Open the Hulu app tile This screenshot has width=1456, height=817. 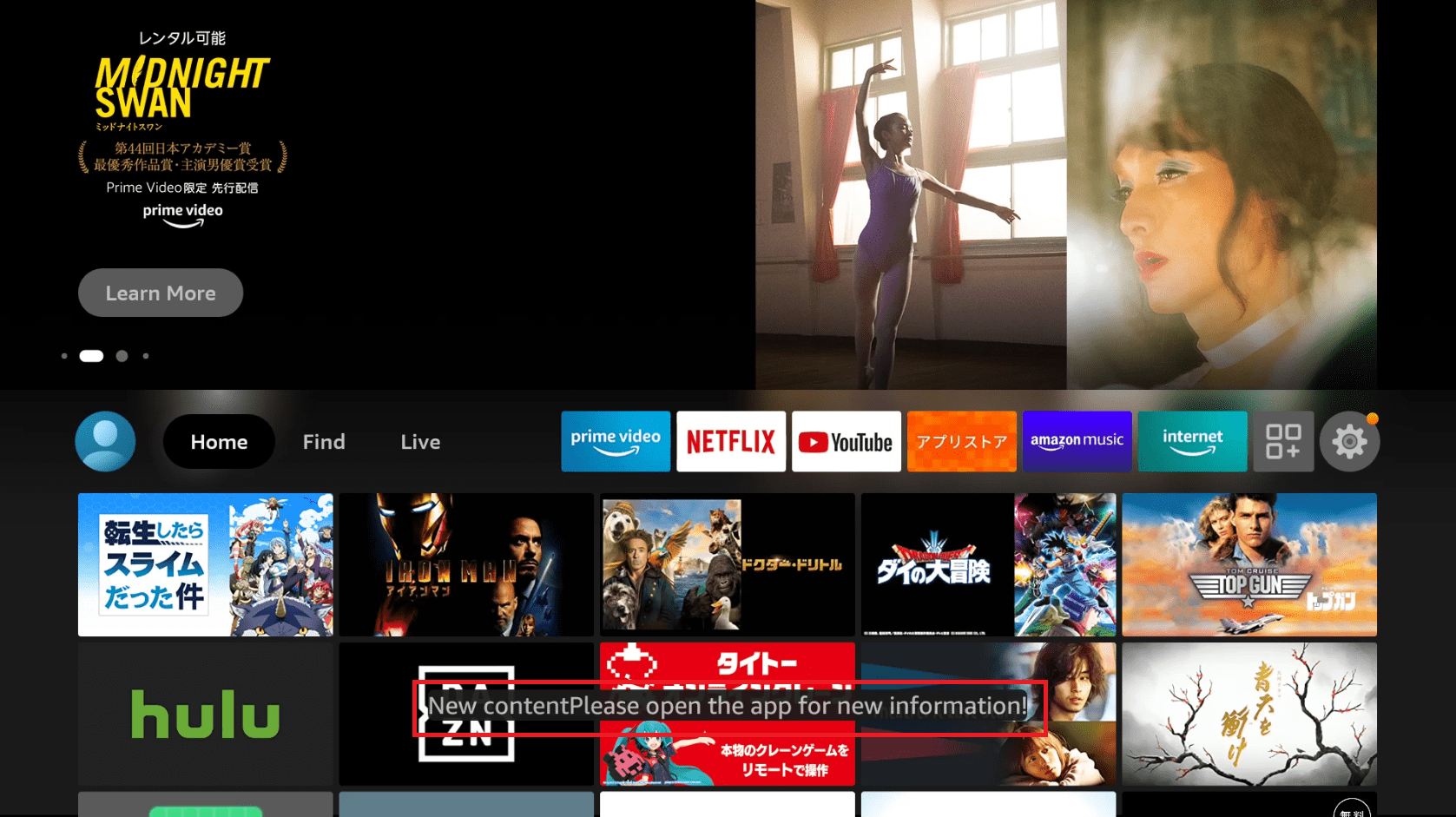click(x=205, y=714)
